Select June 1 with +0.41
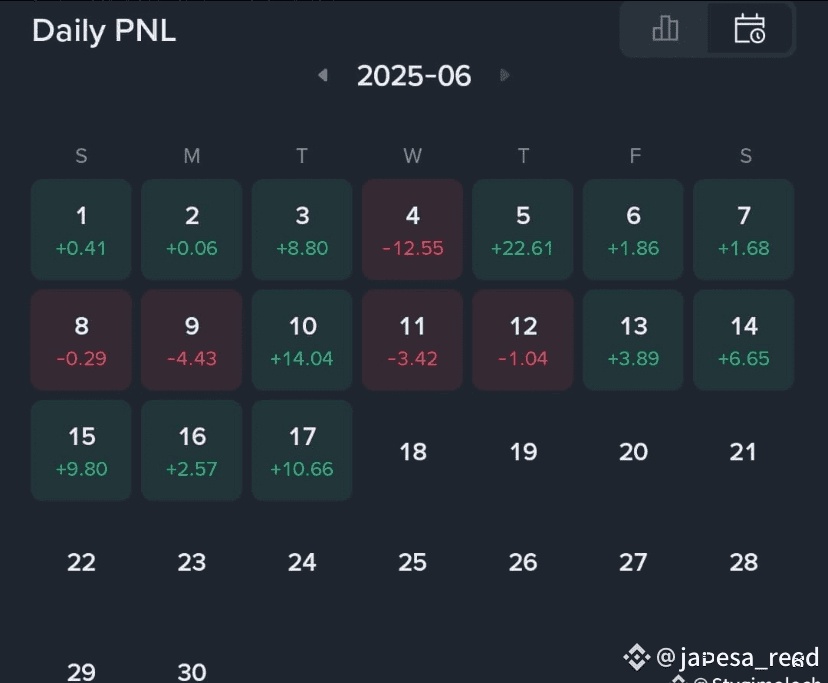Screen dimensions: 828x683 [81, 230]
